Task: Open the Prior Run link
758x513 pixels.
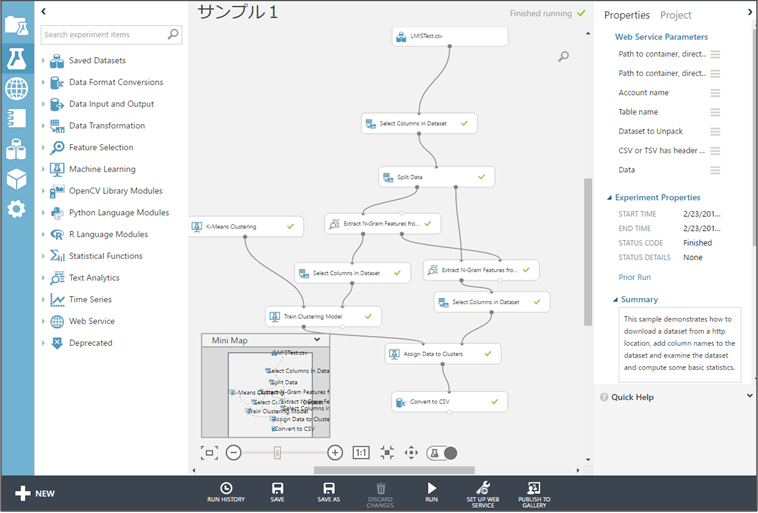Action: pos(634,278)
